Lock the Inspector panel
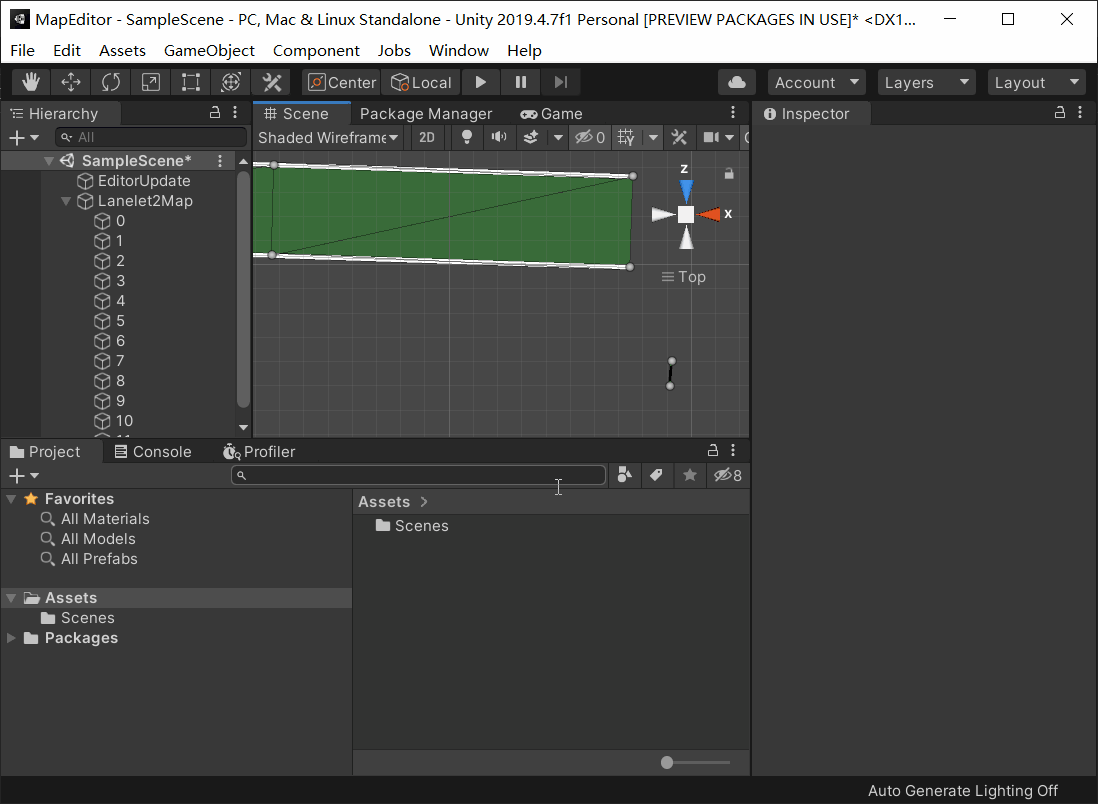Viewport: 1098px width, 804px height. (x=1060, y=112)
